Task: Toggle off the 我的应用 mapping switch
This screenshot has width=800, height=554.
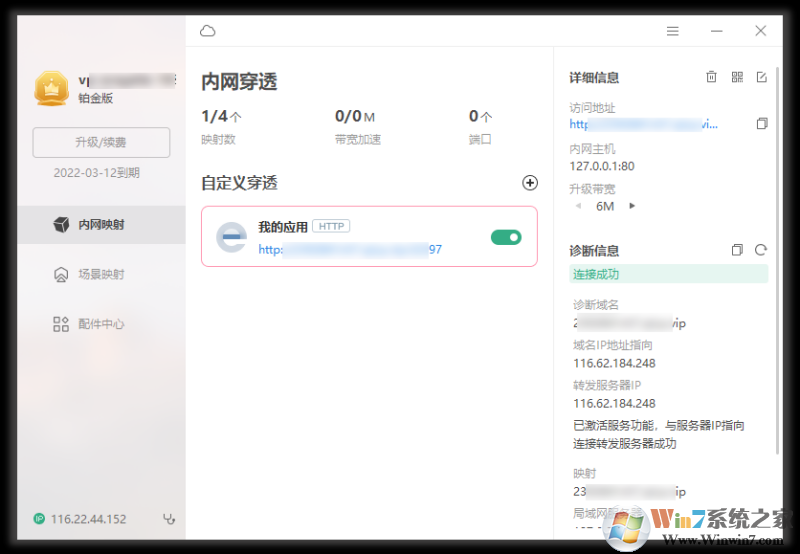Action: click(506, 237)
